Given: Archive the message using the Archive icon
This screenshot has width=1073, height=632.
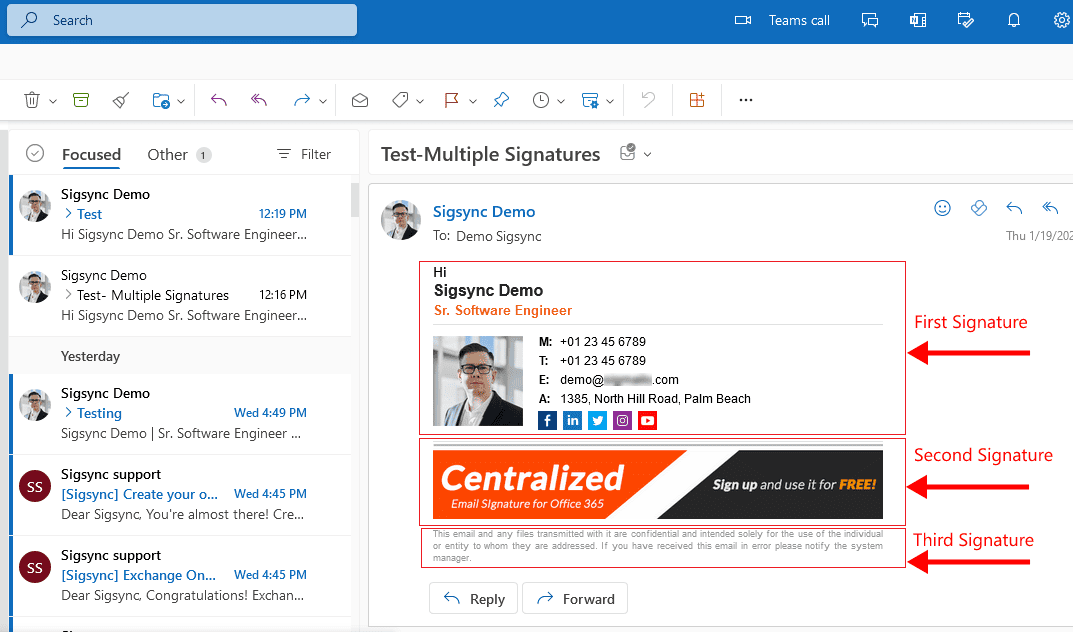Looking at the screenshot, I should (x=81, y=100).
